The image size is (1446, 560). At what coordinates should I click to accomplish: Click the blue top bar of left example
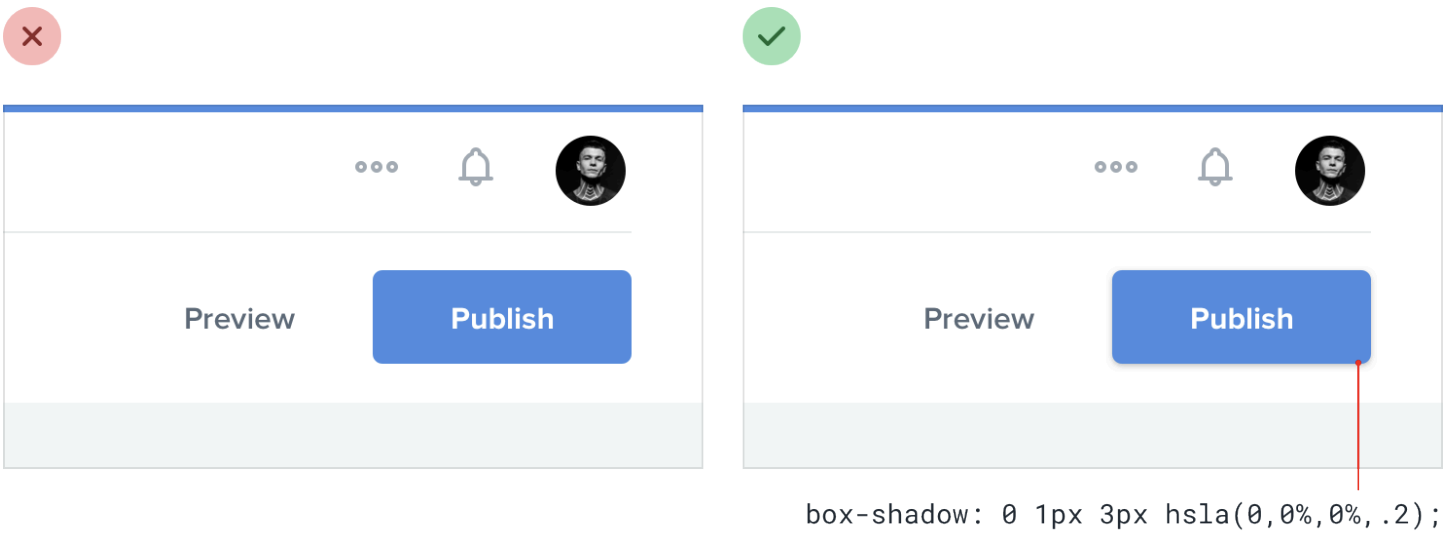(x=353, y=108)
